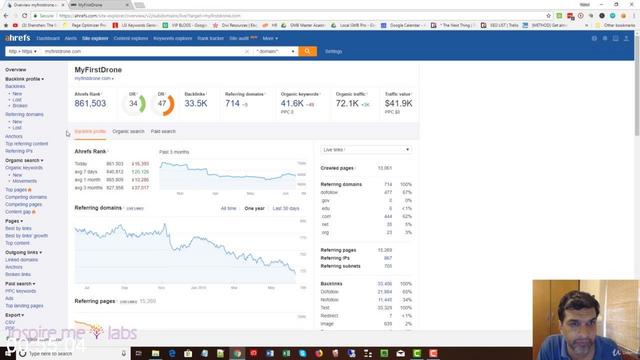Open Top referring content in sidebar
This screenshot has height=360, width=640.
(x=27, y=144)
